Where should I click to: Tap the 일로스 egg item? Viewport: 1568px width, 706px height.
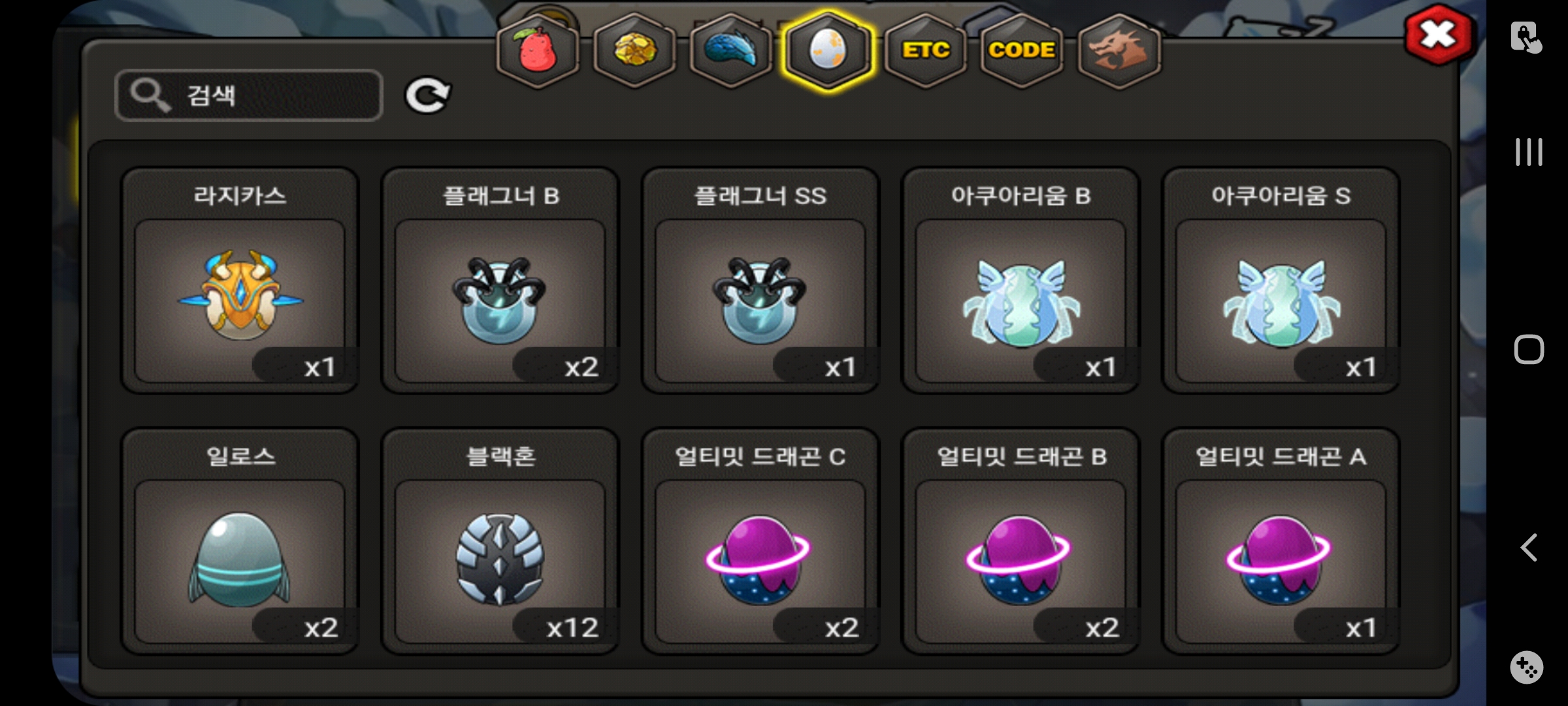tap(240, 541)
